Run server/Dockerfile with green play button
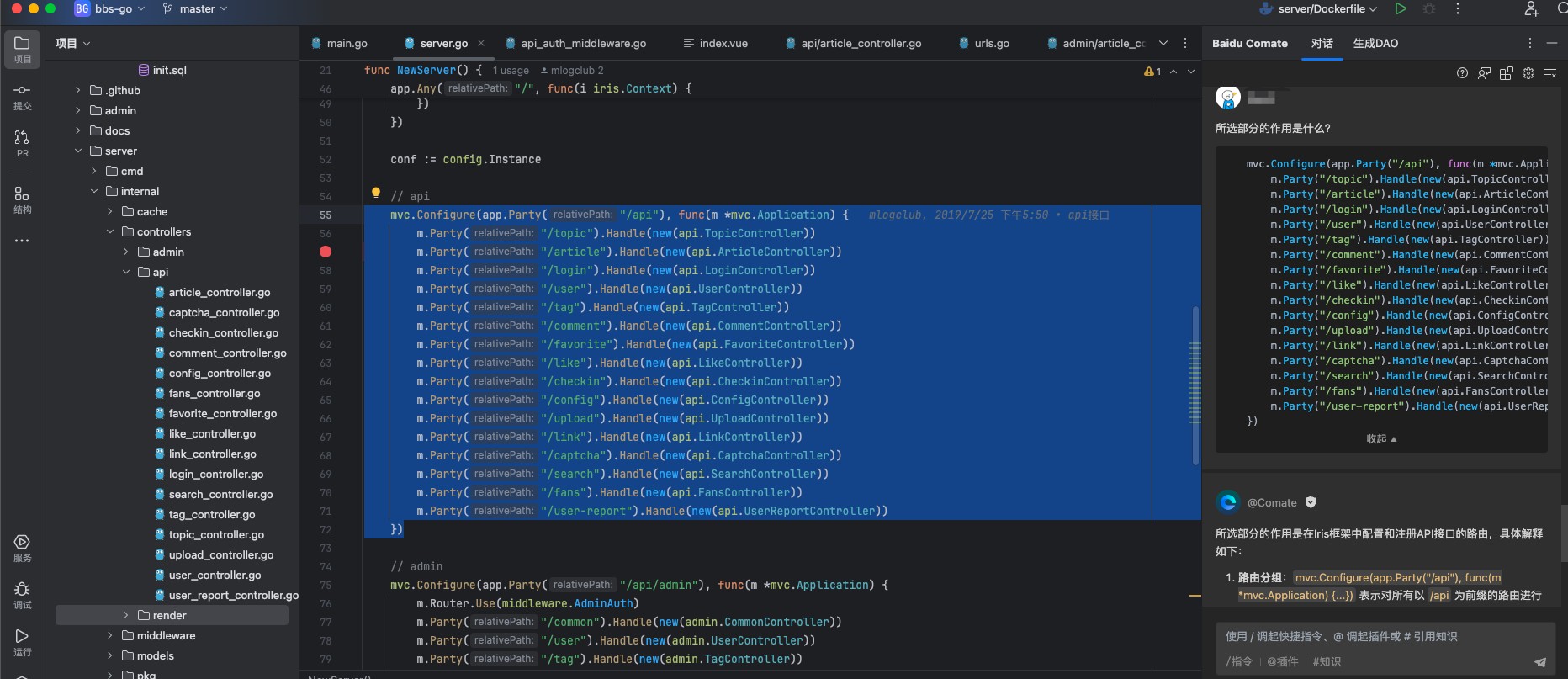The image size is (1568, 679). (x=1401, y=8)
